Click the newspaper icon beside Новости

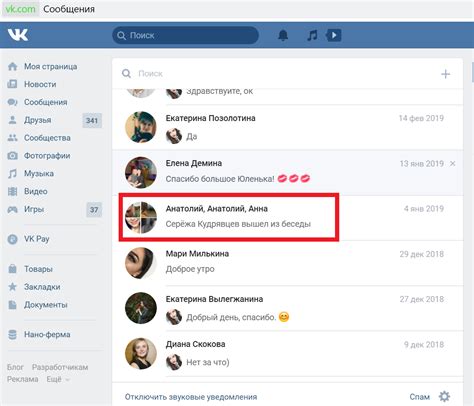click(12, 84)
